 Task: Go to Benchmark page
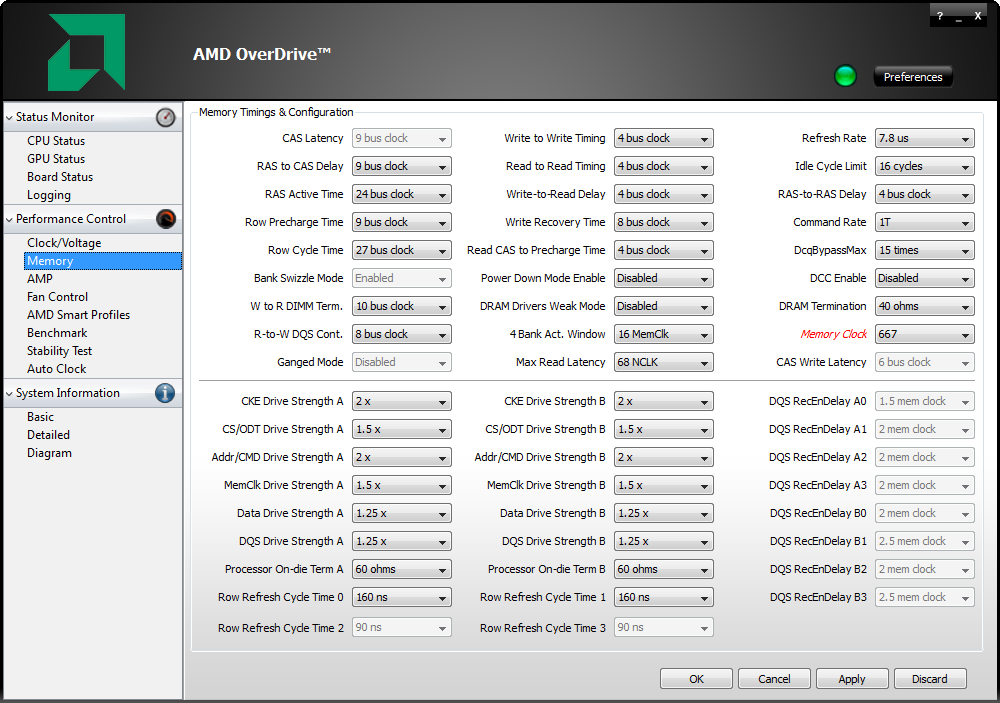coord(57,333)
